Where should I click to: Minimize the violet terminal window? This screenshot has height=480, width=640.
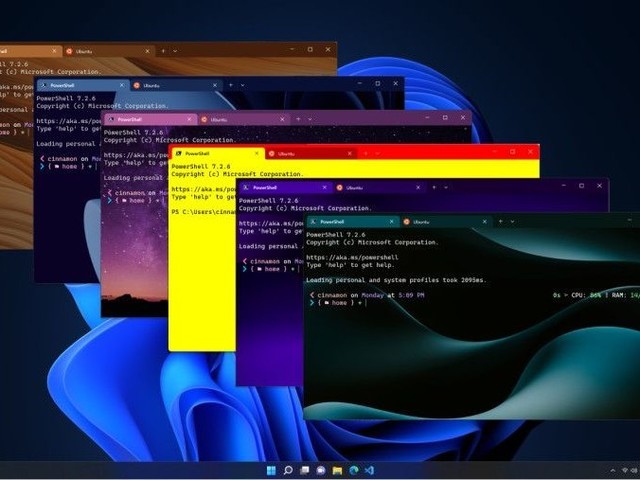[x=564, y=186]
